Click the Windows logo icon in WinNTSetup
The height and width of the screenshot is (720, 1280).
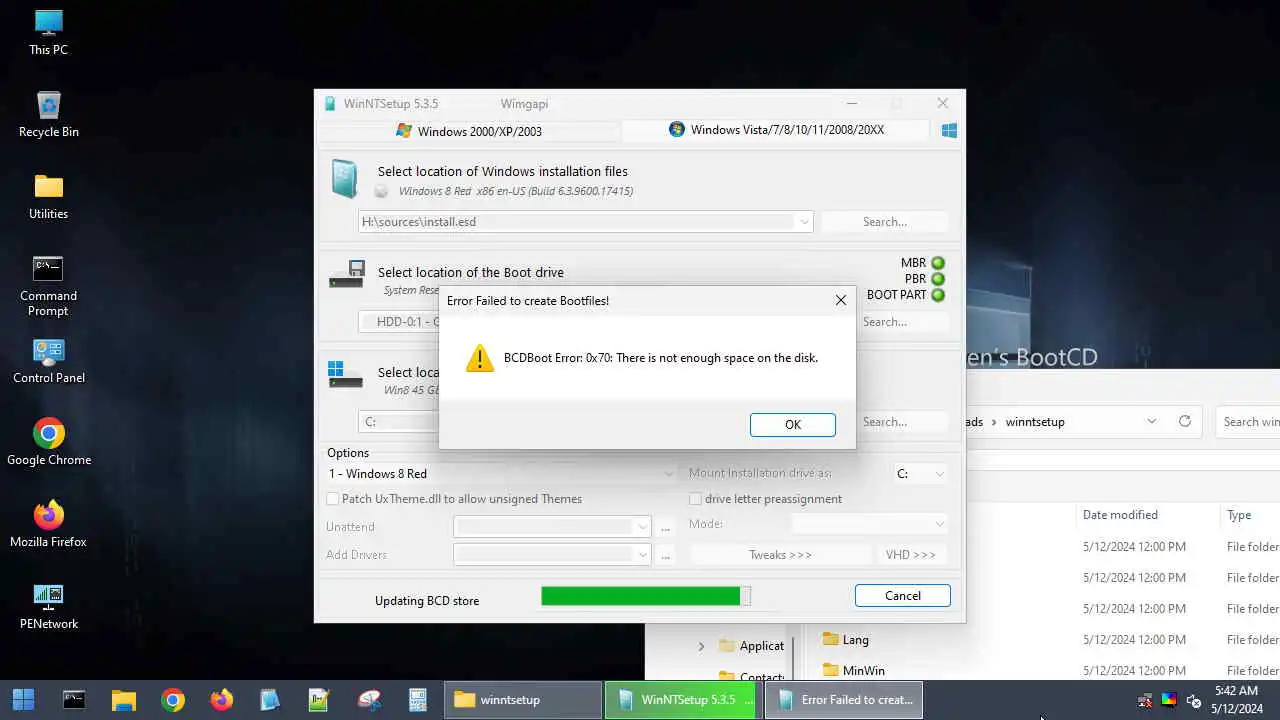pyautogui.click(x=950, y=130)
